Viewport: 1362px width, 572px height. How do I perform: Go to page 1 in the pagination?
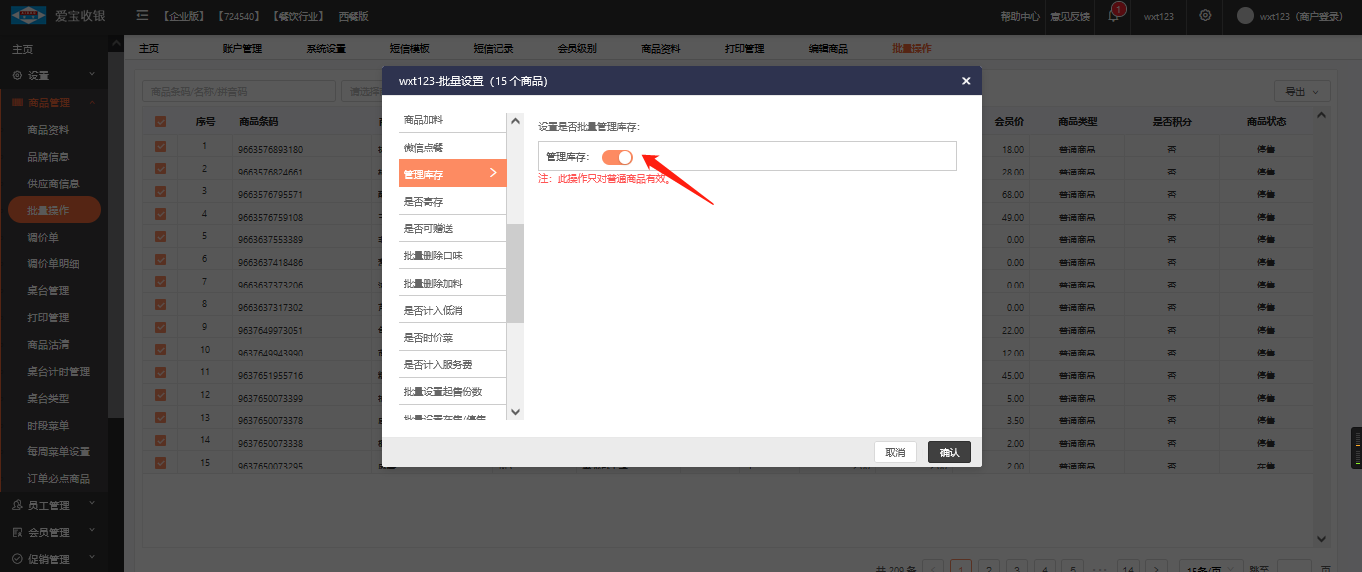961,567
